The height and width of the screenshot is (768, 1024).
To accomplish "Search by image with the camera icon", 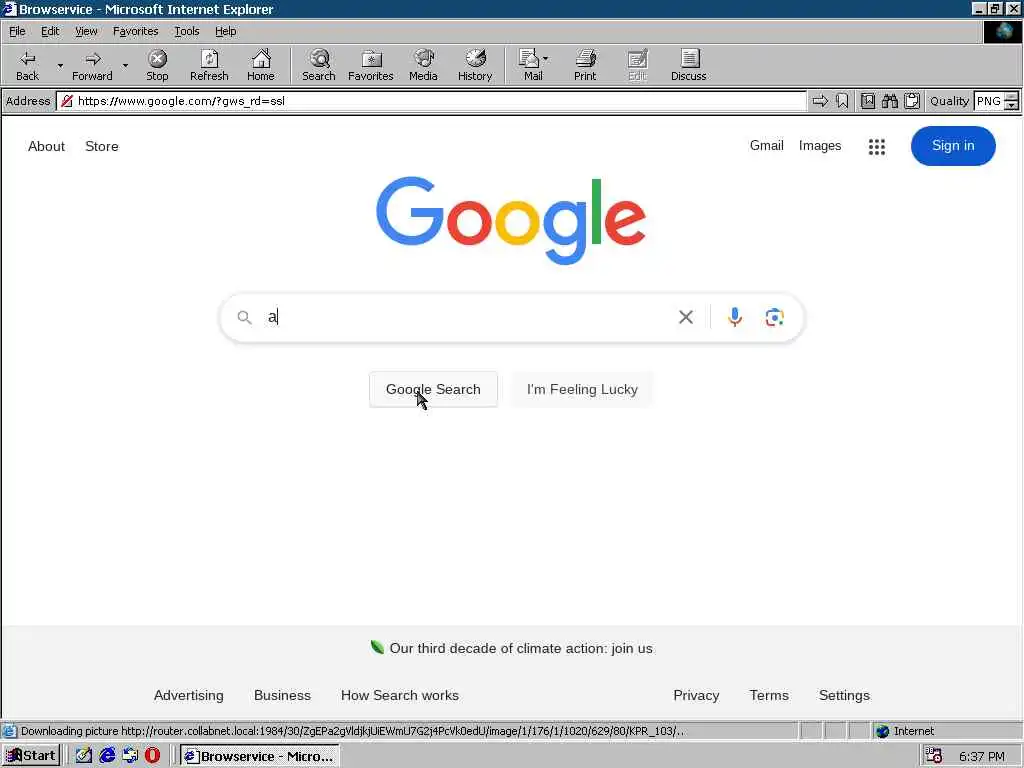I will pyautogui.click(x=775, y=317).
